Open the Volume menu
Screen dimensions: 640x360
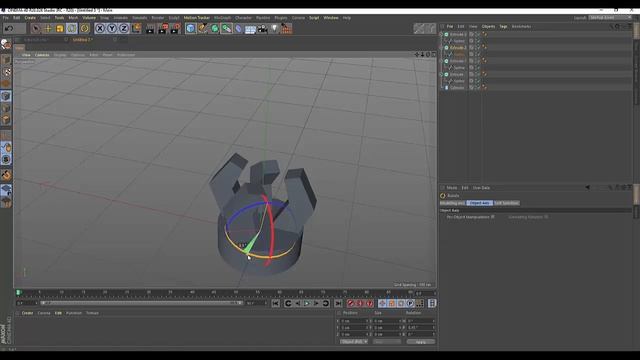pyautogui.click(x=89, y=18)
